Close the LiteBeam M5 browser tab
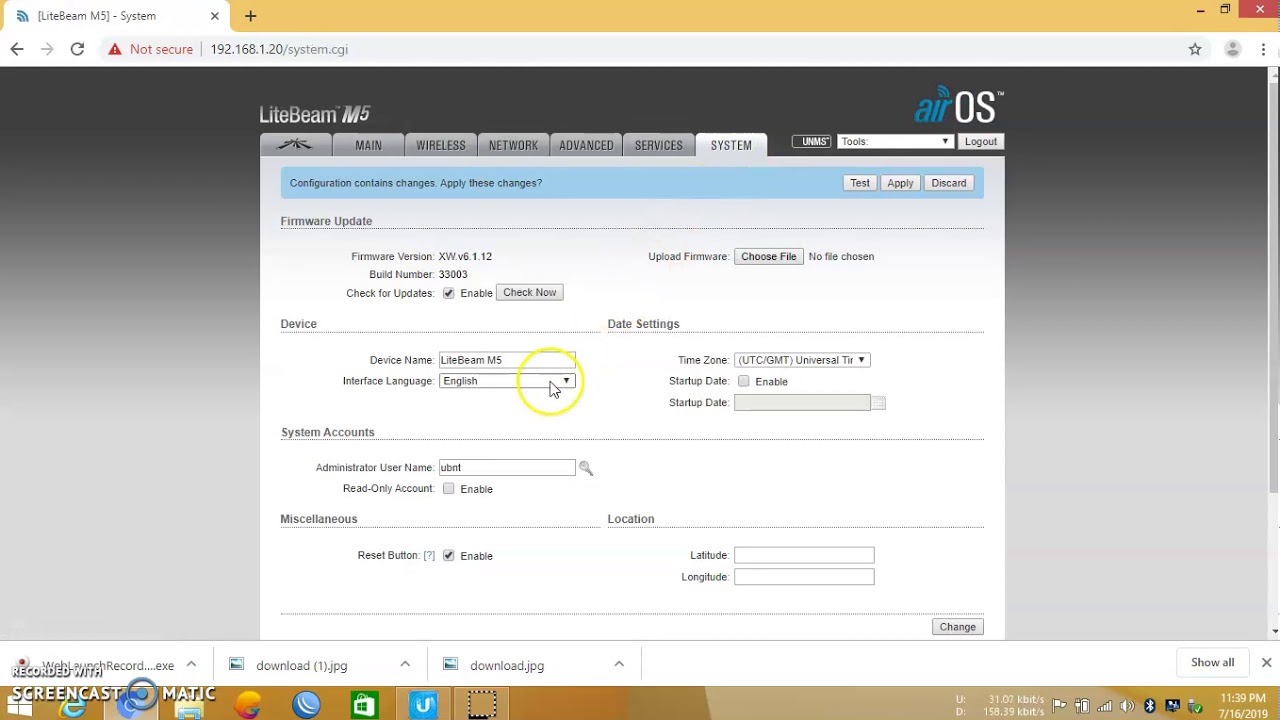Viewport: 1280px width, 720px height. point(214,16)
